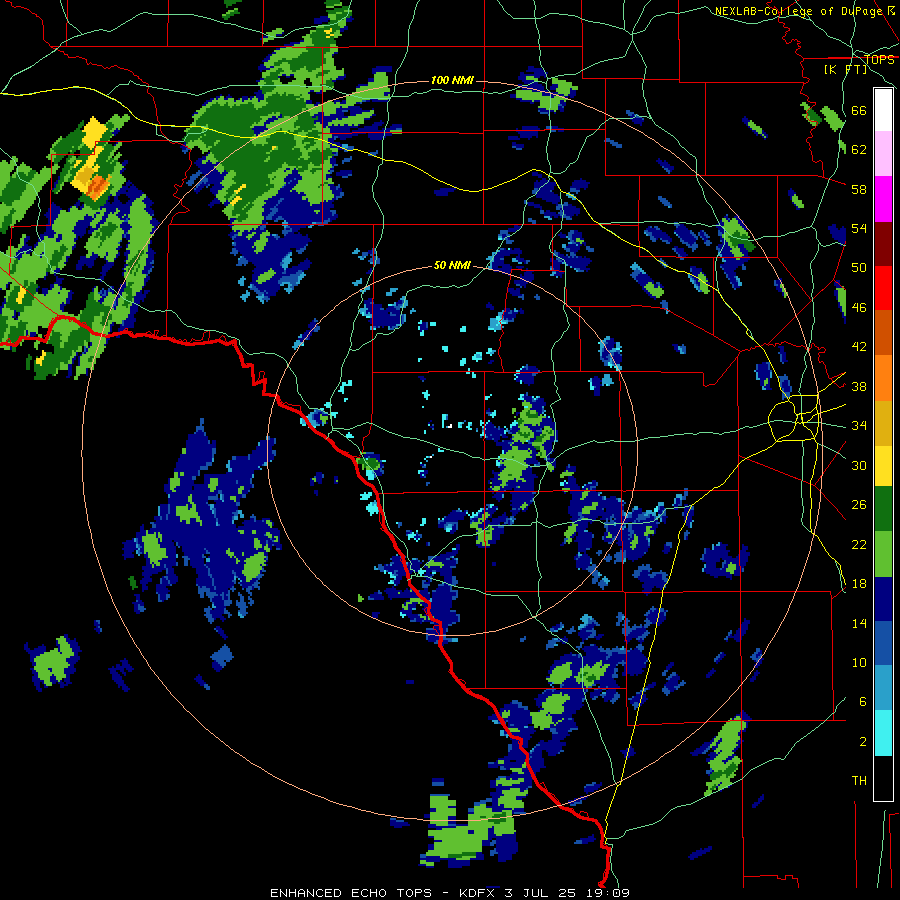Click the "50 NMI" range ring label

pos(452,265)
